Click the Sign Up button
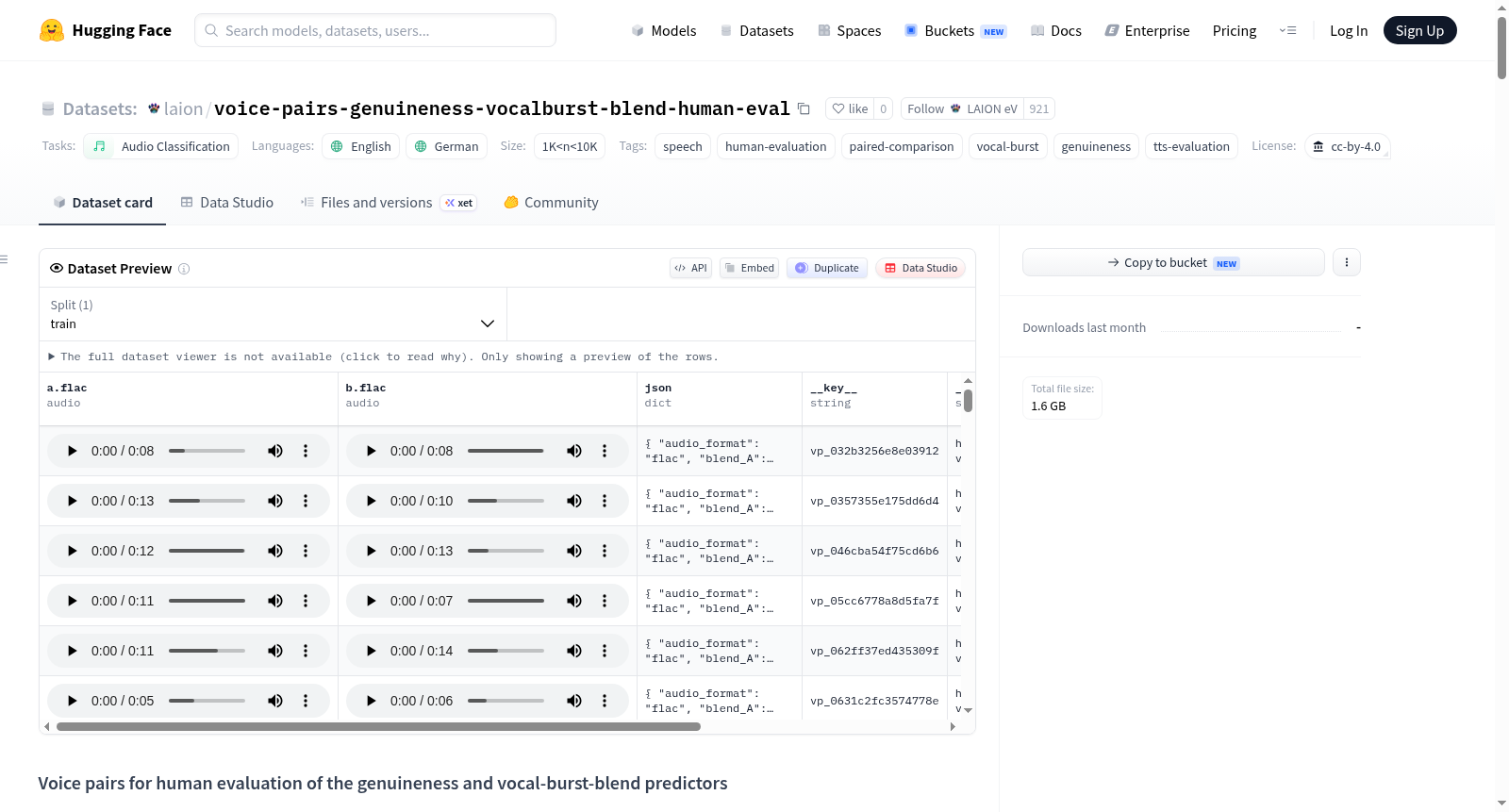1509x812 pixels. pos(1419,30)
